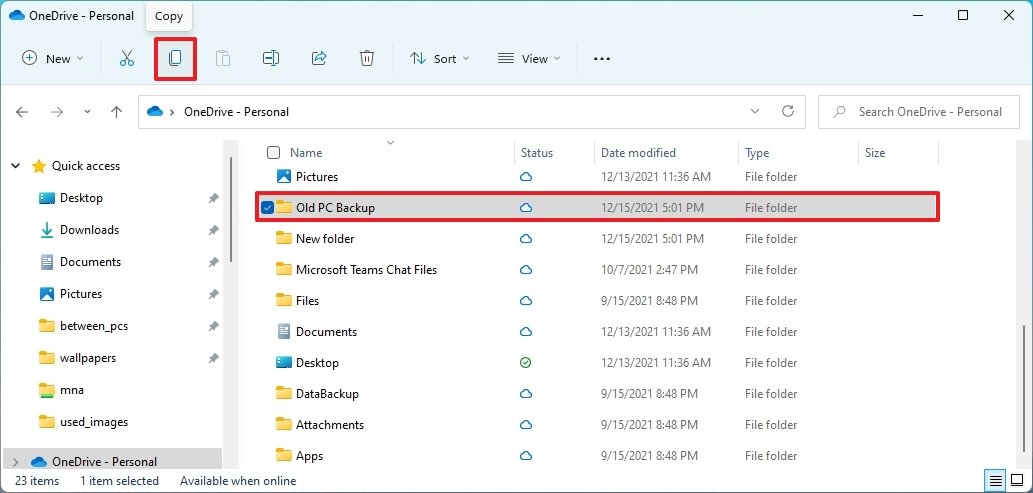Viewport: 1033px width, 493px height.
Task: Click the DataBackup folder icon
Action: pos(284,393)
